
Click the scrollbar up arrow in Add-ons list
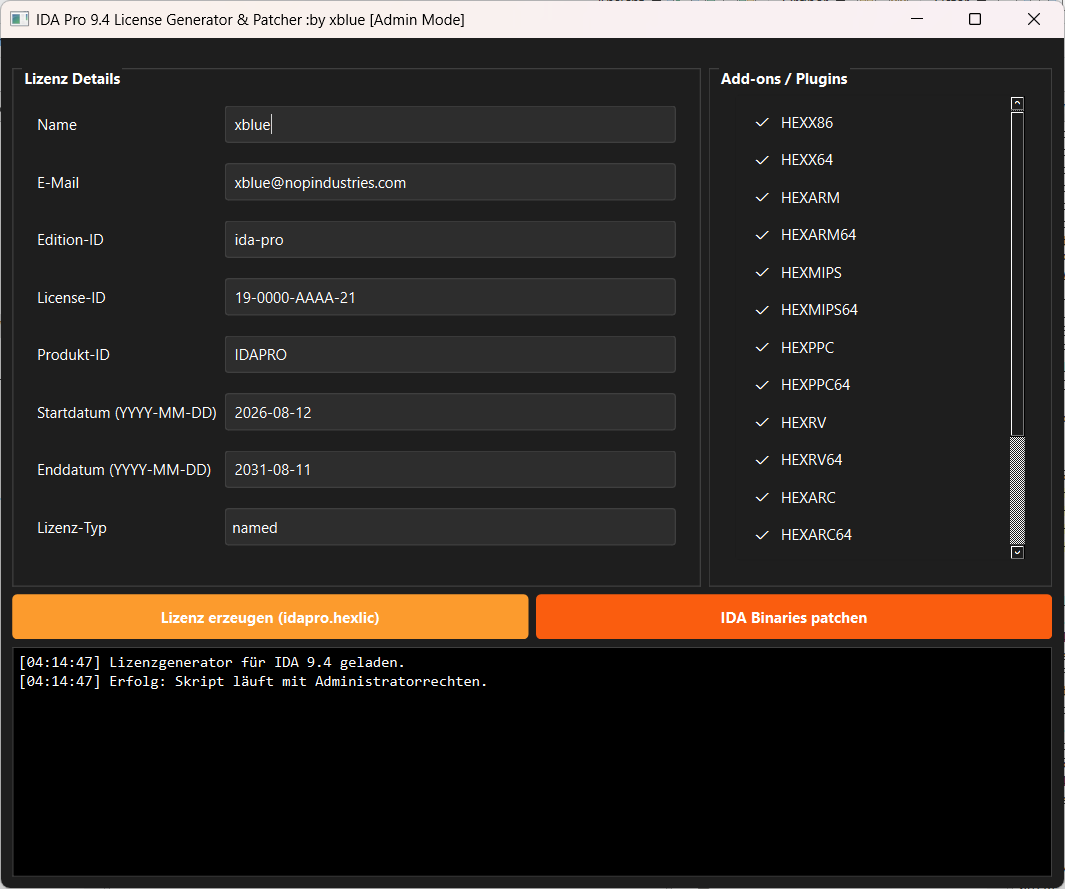point(1017,103)
